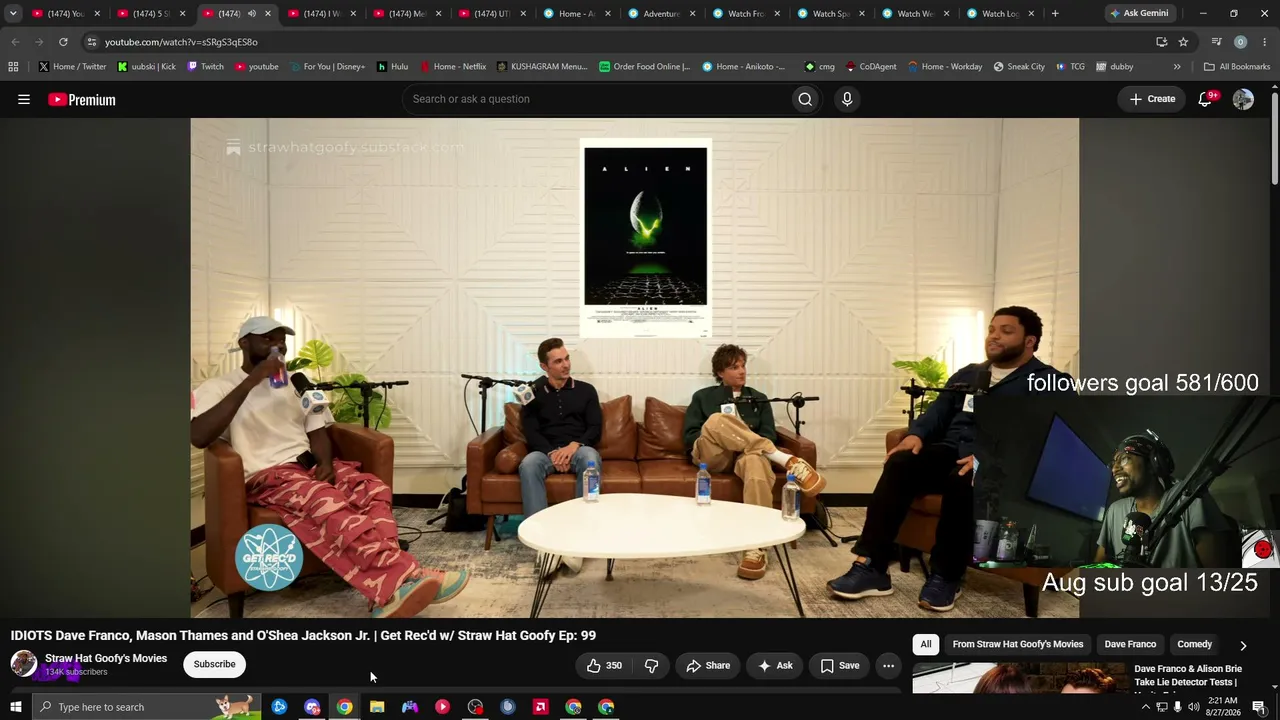Open more actions three-dot menu
Screen dimensions: 1280x720
(x=888, y=666)
